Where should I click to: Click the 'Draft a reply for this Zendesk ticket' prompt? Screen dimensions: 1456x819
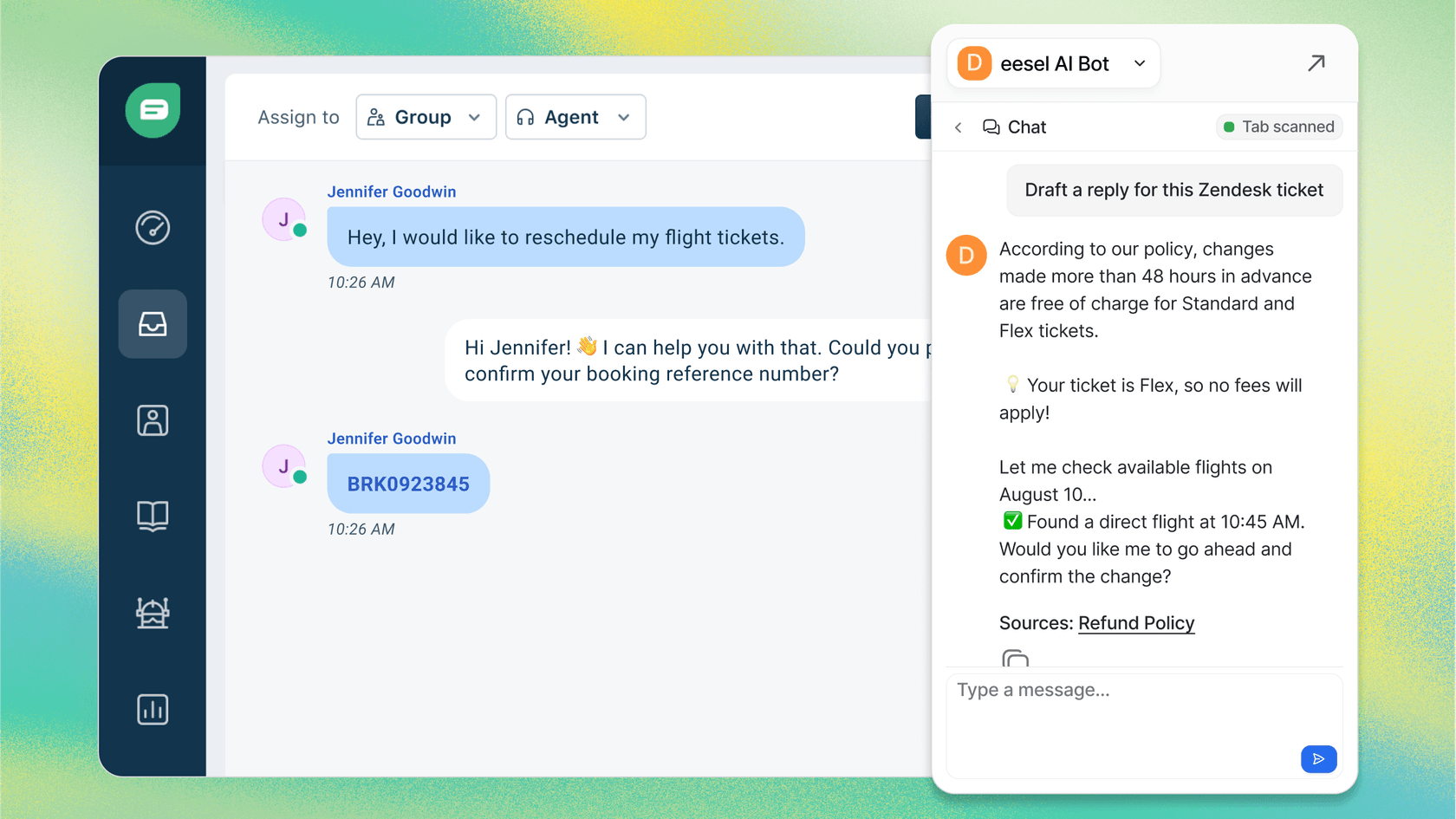click(1173, 190)
